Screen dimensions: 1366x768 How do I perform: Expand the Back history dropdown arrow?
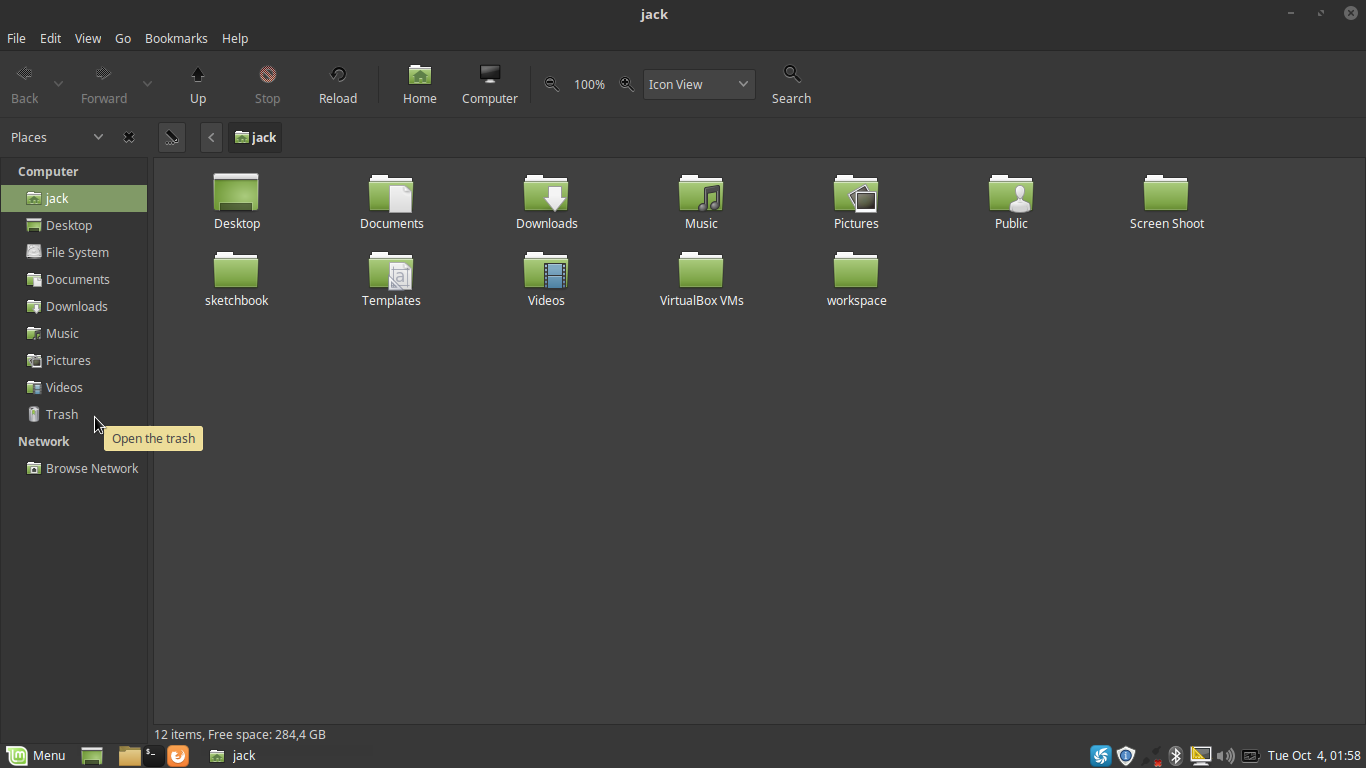pyautogui.click(x=58, y=85)
